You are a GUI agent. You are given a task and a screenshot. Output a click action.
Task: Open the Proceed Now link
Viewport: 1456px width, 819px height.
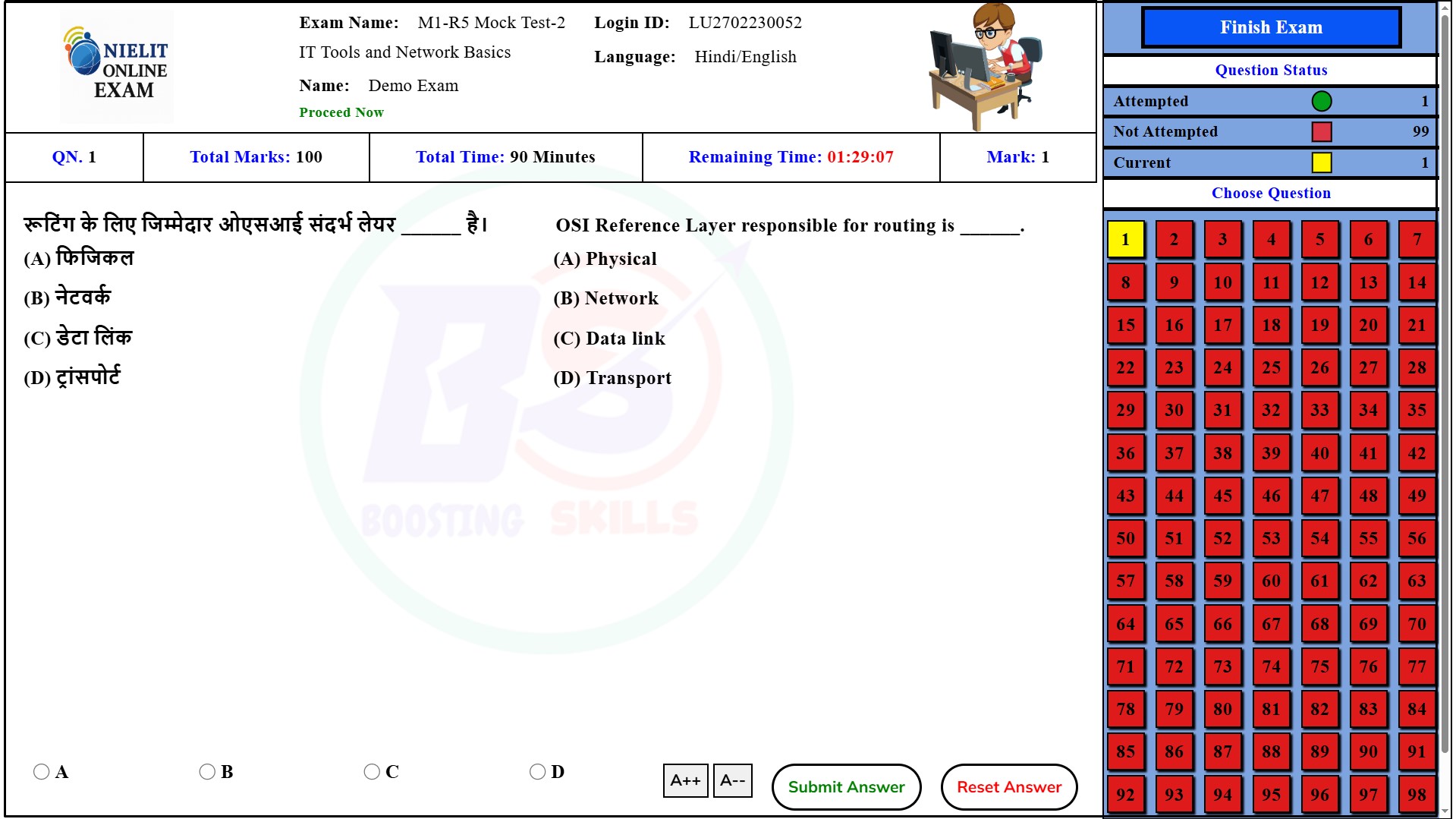click(x=341, y=112)
